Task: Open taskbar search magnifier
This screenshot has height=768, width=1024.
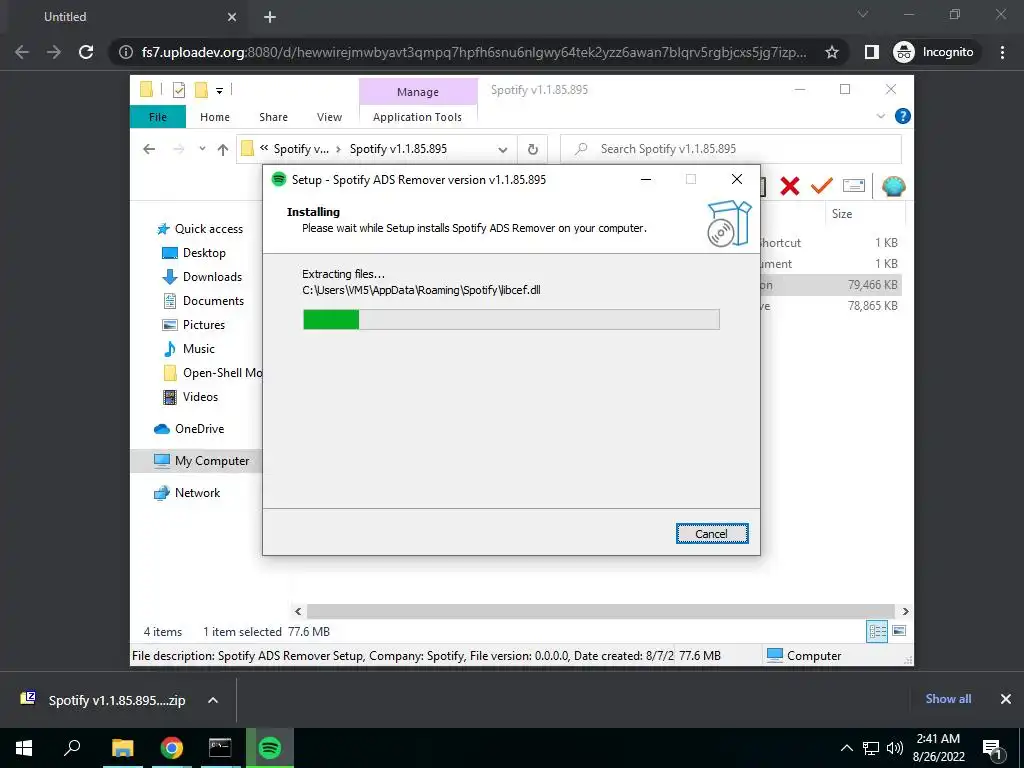Action: point(72,748)
